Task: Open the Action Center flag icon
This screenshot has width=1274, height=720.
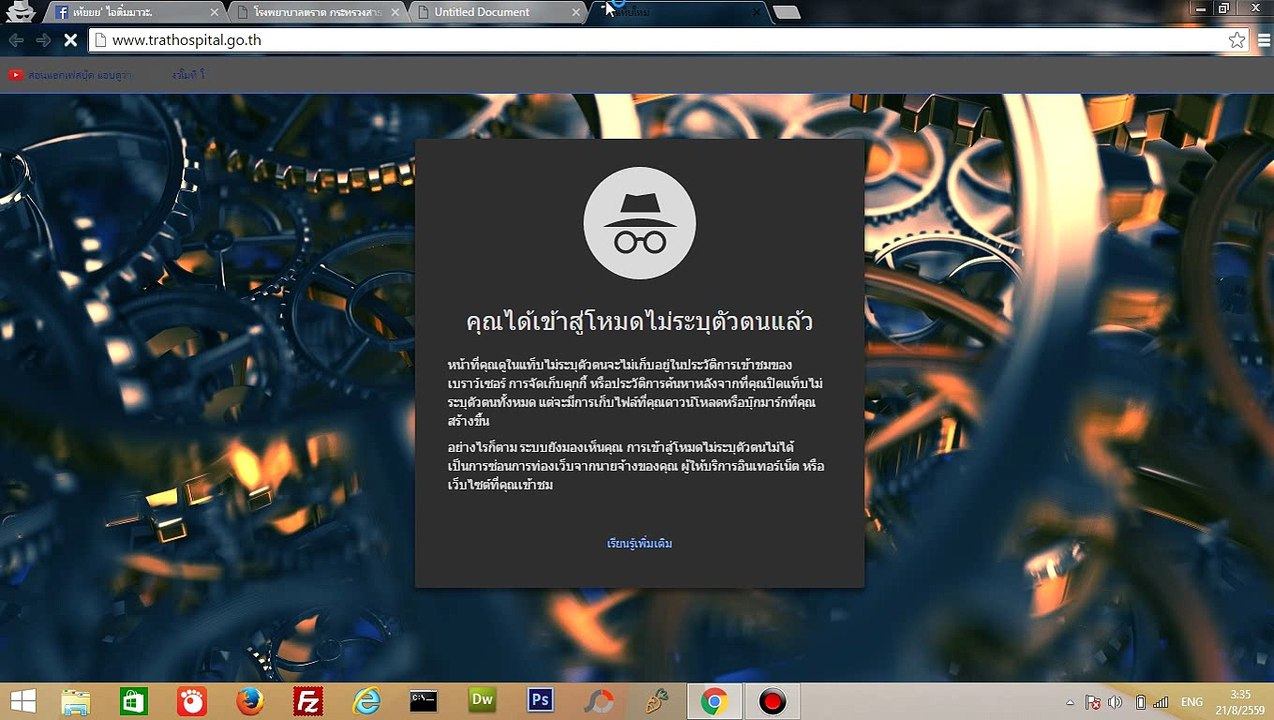Action: (x=1093, y=702)
